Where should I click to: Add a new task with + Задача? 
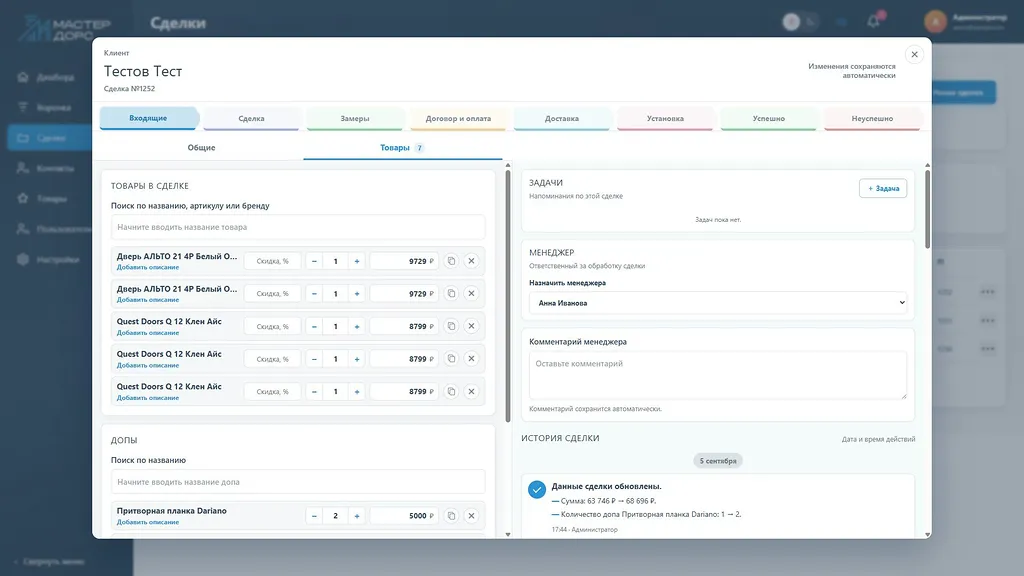(x=882, y=188)
